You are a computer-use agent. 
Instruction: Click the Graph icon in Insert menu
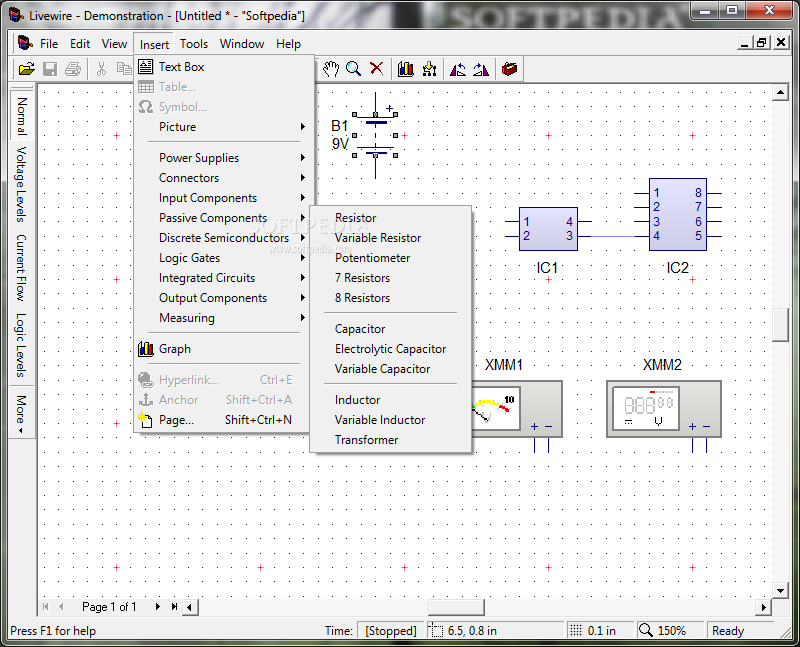[145, 349]
